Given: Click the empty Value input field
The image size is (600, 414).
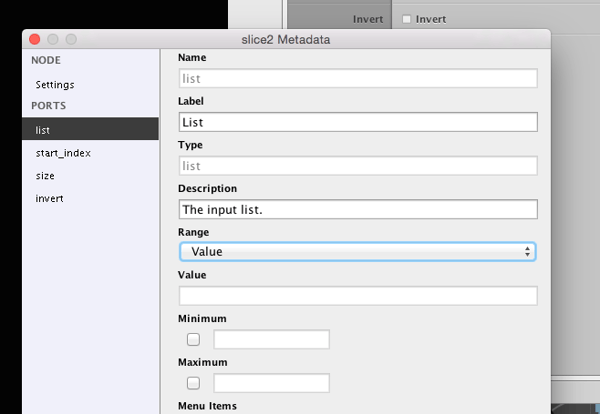Looking at the screenshot, I should point(358,296).
